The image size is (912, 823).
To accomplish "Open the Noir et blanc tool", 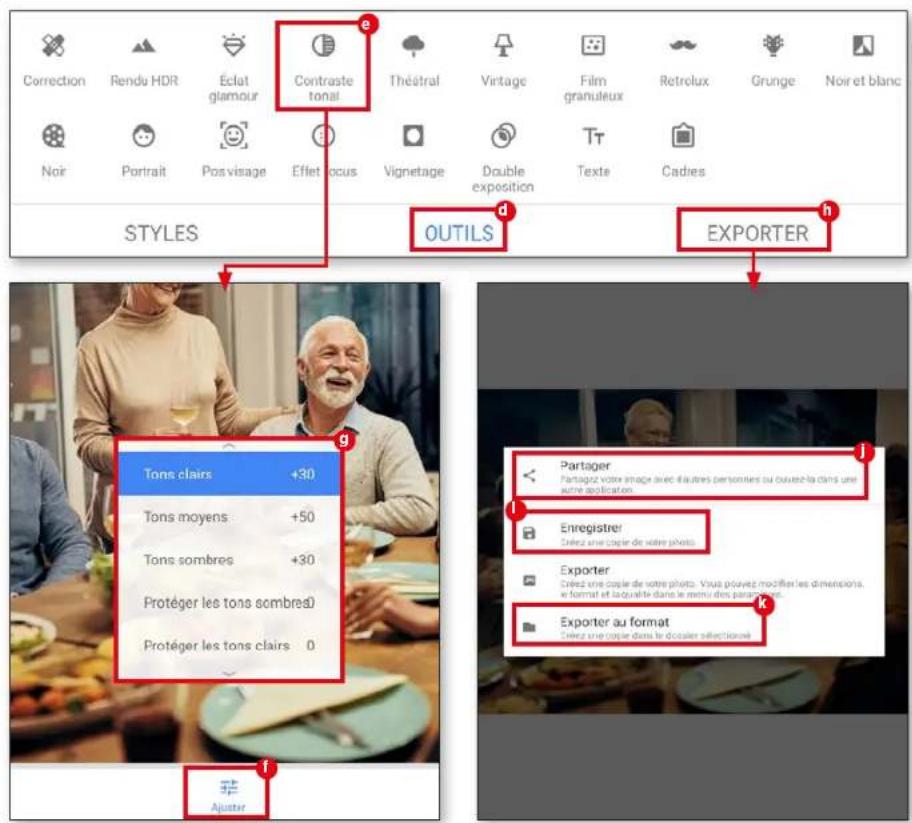I will point(863,60).
